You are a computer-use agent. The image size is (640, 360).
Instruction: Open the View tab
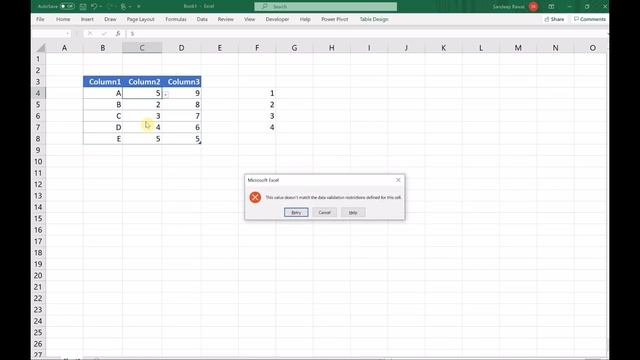tap(249, 19)
